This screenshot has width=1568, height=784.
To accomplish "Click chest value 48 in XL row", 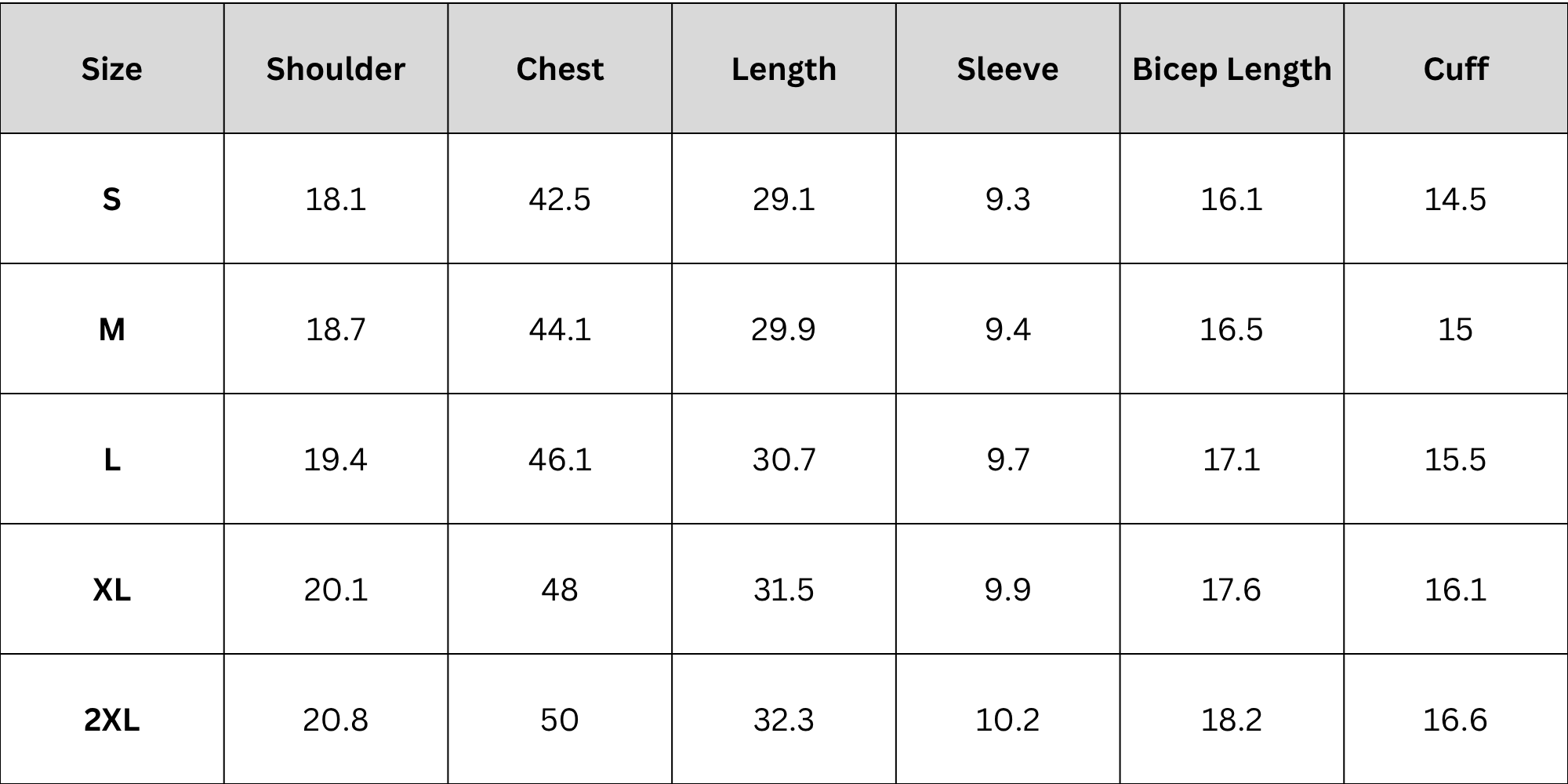I will (560, 590).
